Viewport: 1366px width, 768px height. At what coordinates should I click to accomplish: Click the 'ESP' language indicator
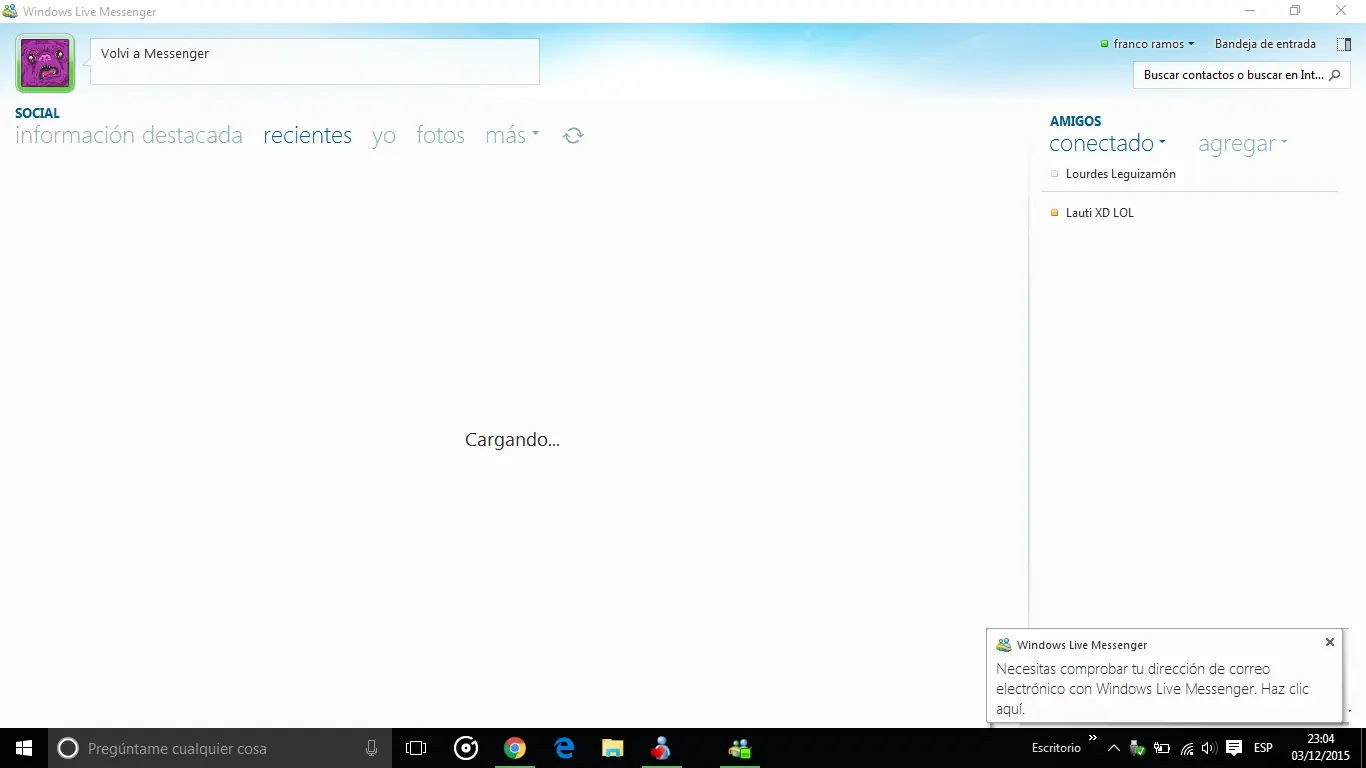coord(1263,748)
